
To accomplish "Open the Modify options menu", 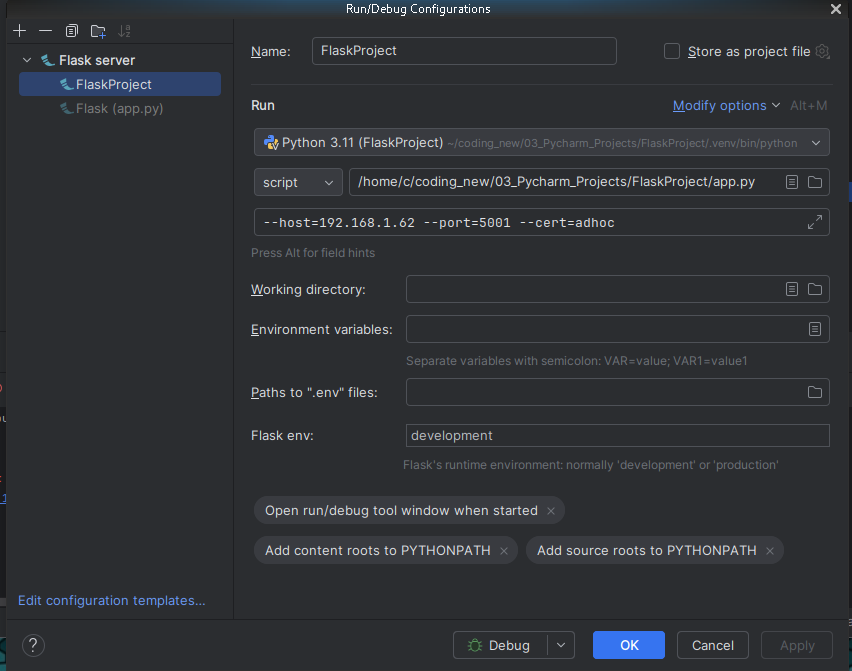I will 726,105.
